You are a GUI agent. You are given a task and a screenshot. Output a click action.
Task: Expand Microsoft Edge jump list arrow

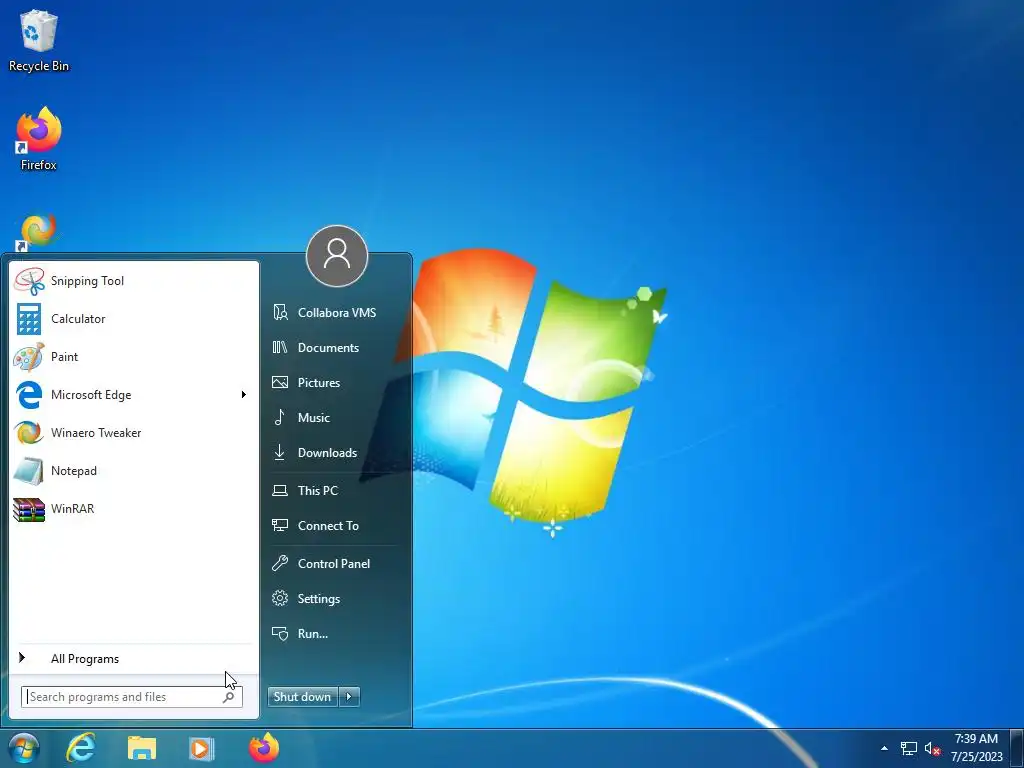tap(244, 394)
